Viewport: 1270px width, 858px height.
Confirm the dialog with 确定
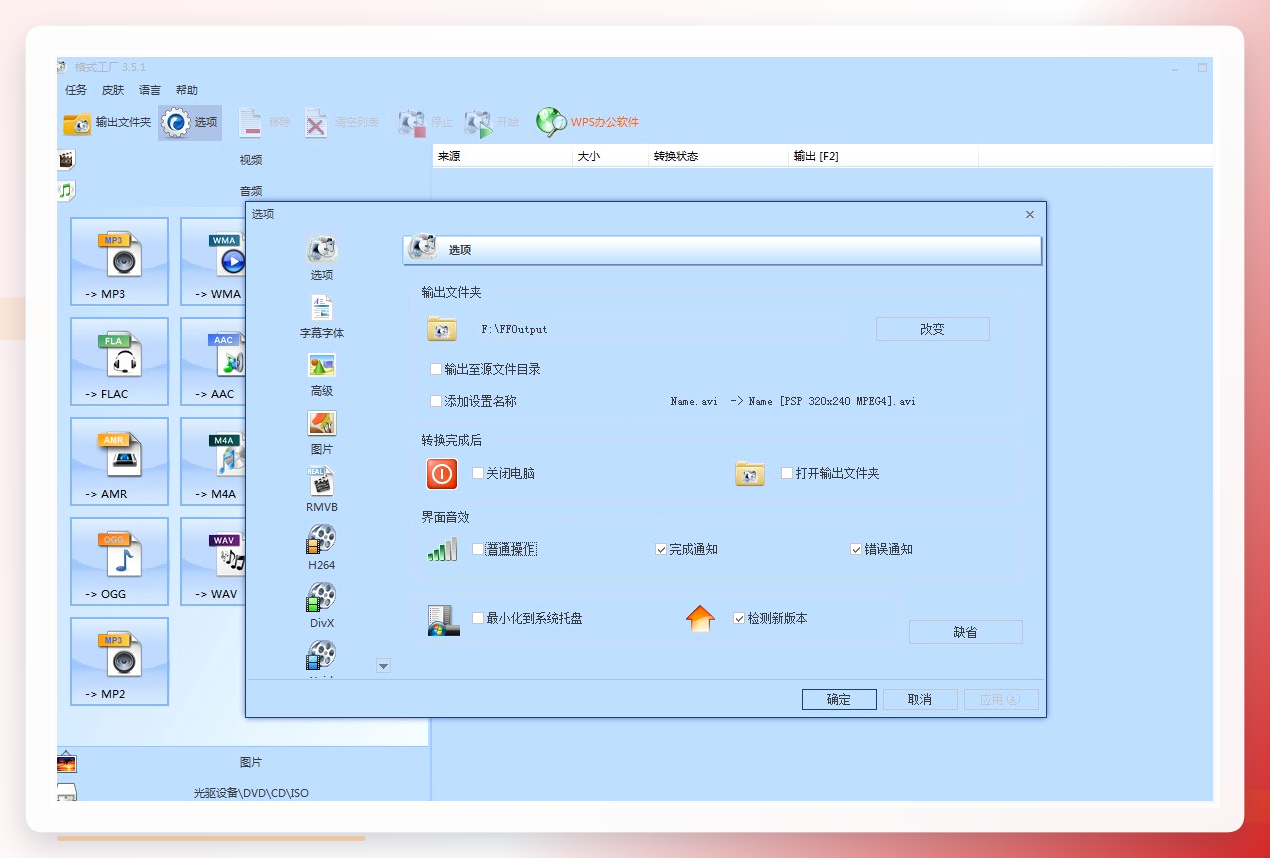[839, 699]
